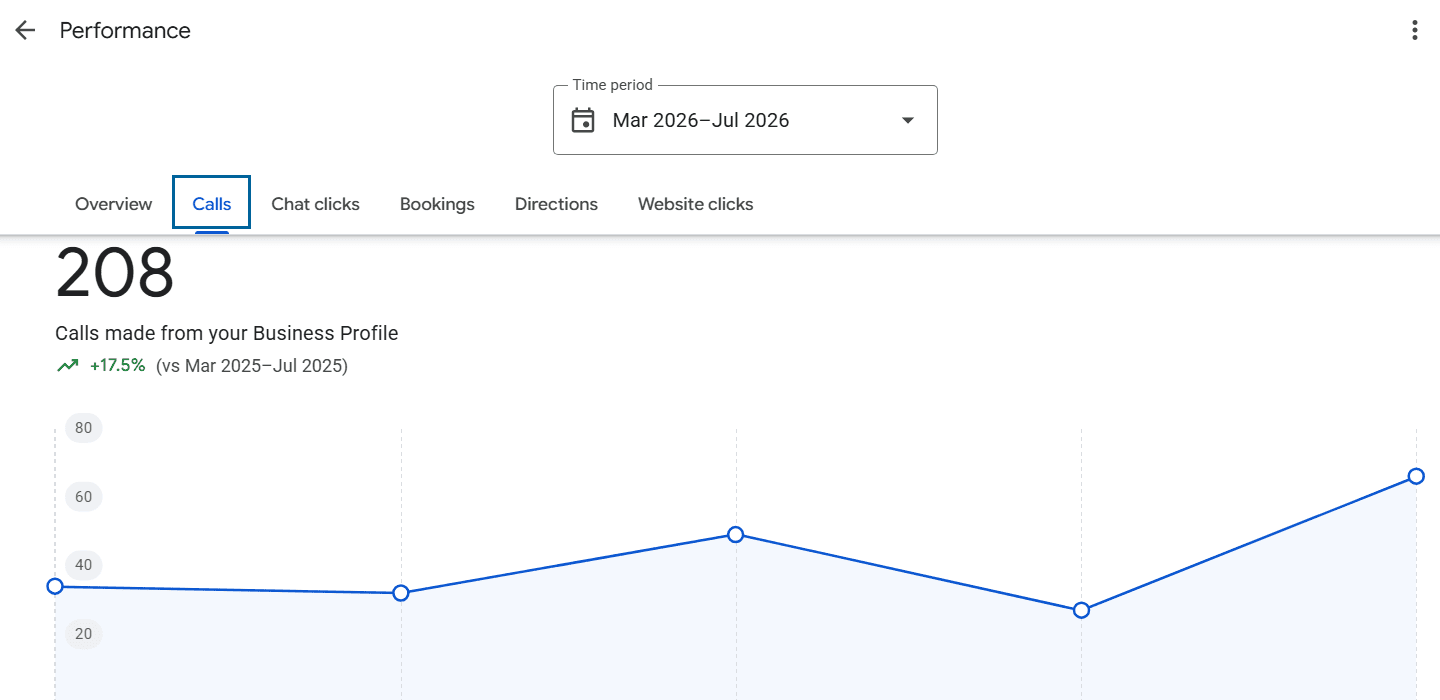Click the first data point on chart
Screen dimensions: 1440x700
coord(55,586)
